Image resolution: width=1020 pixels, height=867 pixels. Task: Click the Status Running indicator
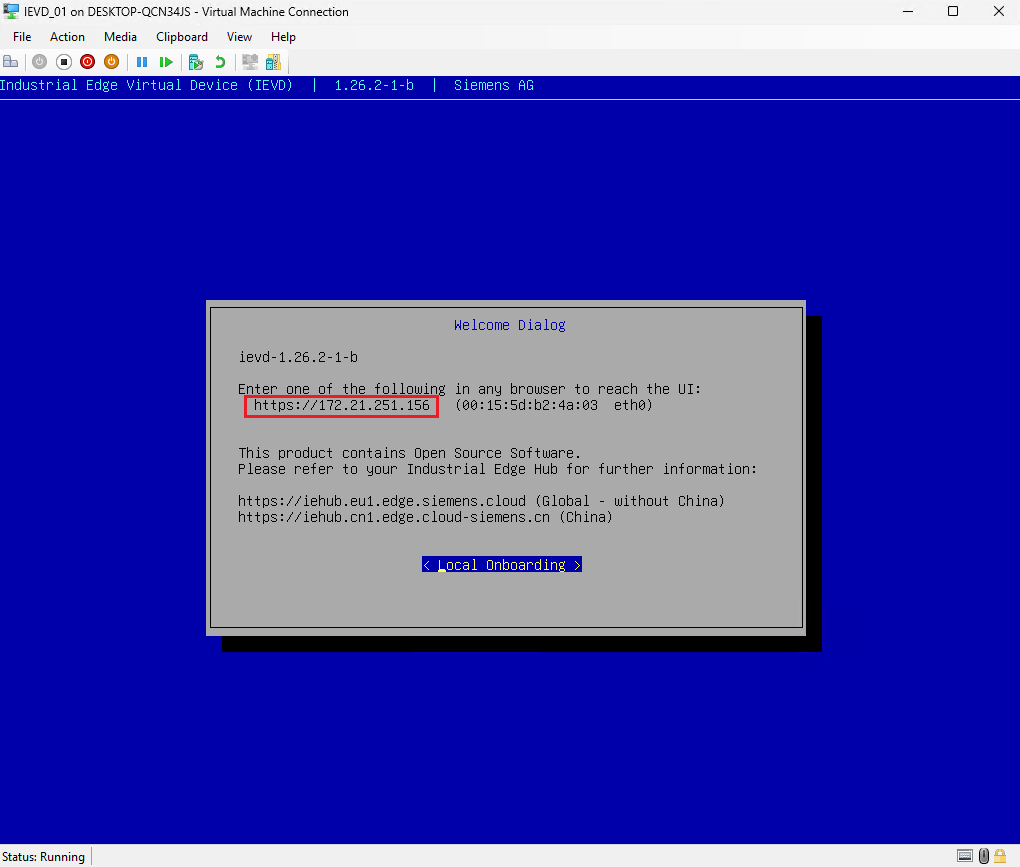[x=43, y=857]
